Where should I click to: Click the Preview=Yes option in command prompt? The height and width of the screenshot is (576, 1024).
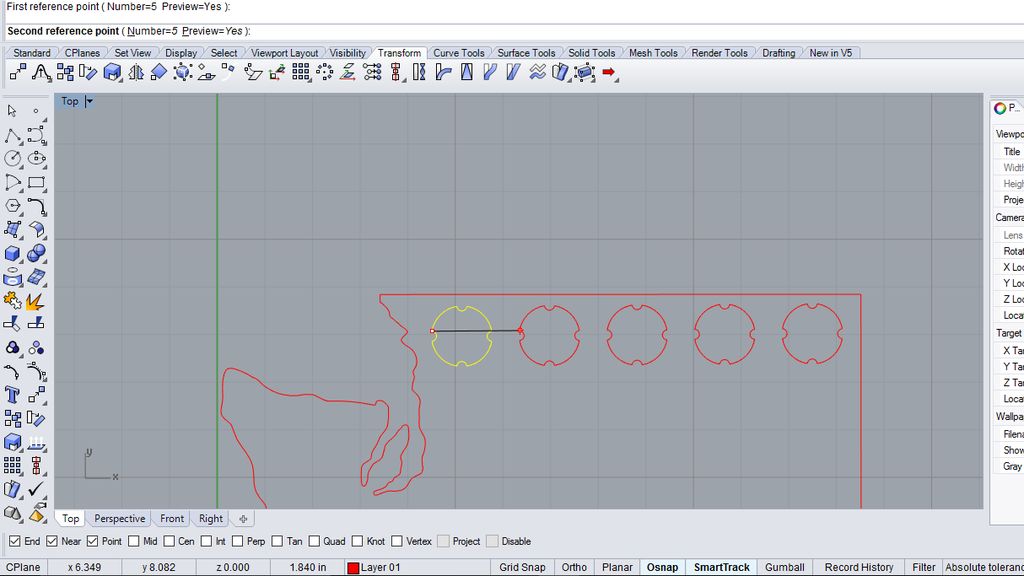(x=212, y=31)
